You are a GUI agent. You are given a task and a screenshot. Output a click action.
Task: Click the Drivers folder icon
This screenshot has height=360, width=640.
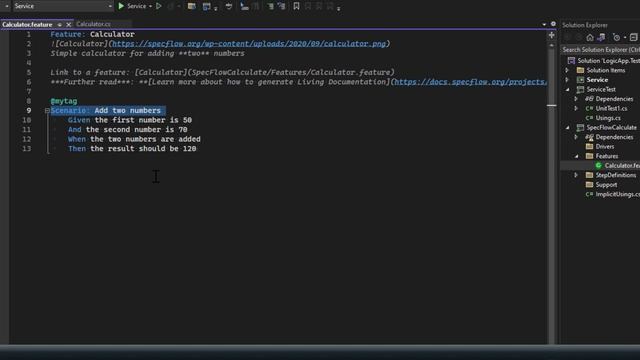589,146
